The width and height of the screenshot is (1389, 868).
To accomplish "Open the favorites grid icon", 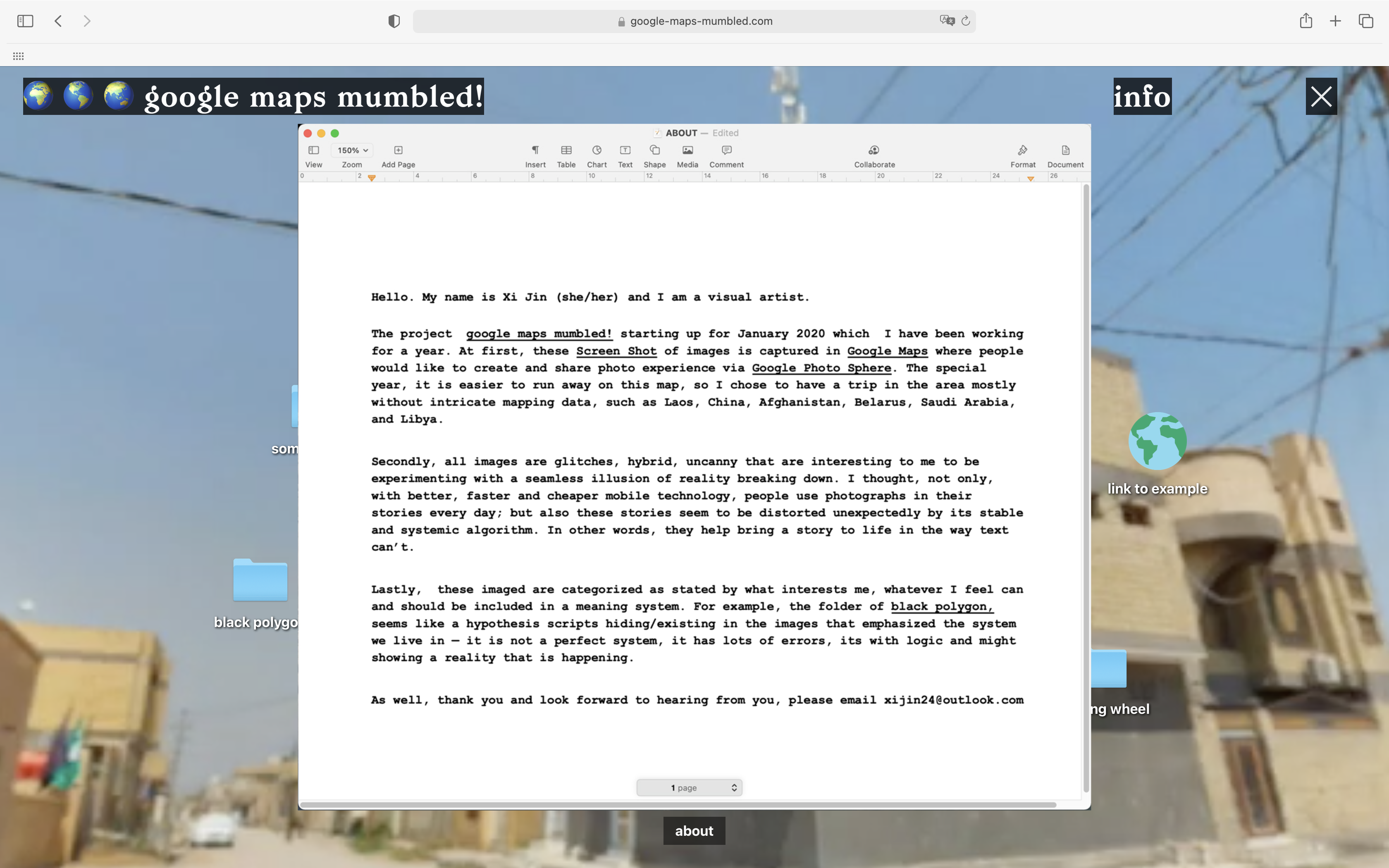I will point(18,56).
